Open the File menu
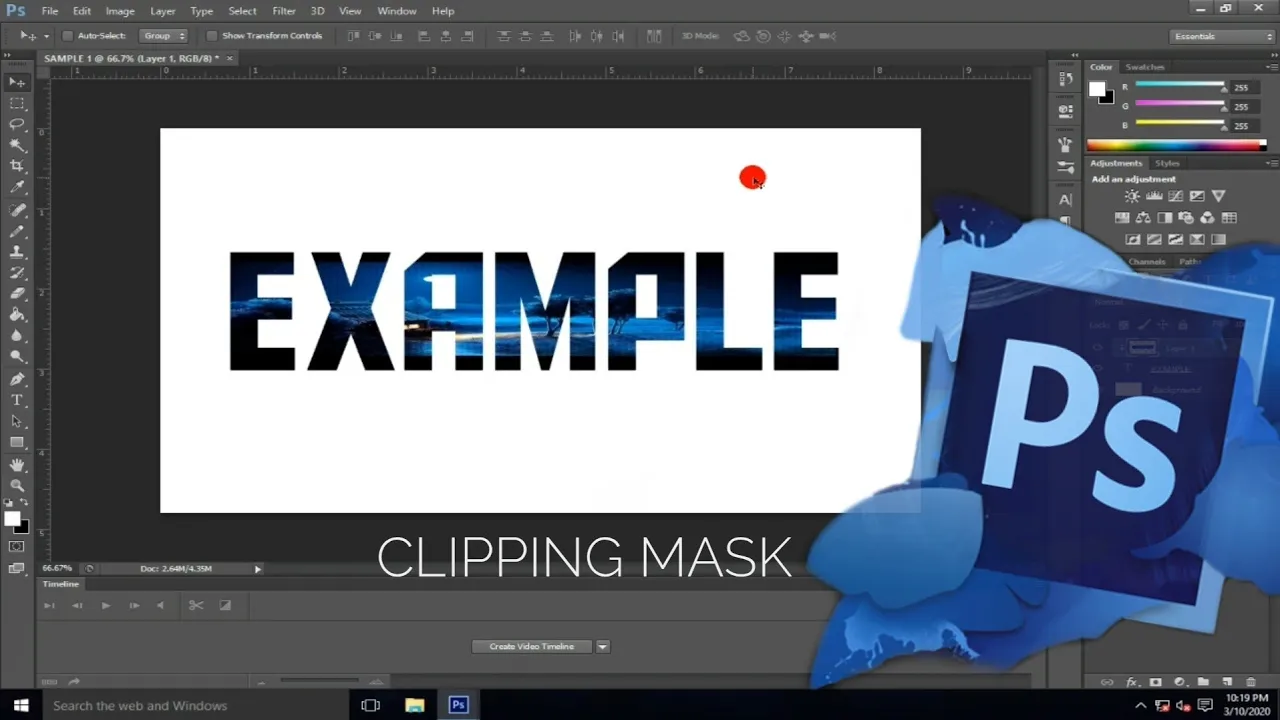 pyautogui.click(x=50, y=11)
